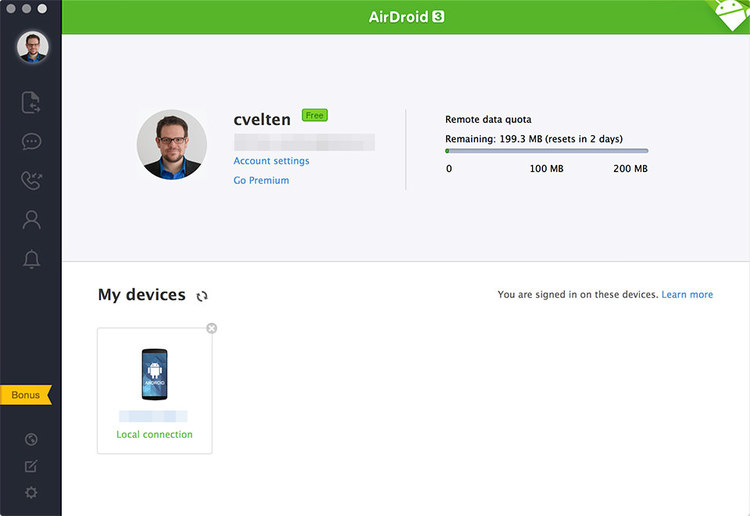The image size is (750, 516).
Task: Open the Notifications bell icon
Action: pos(32,259)
